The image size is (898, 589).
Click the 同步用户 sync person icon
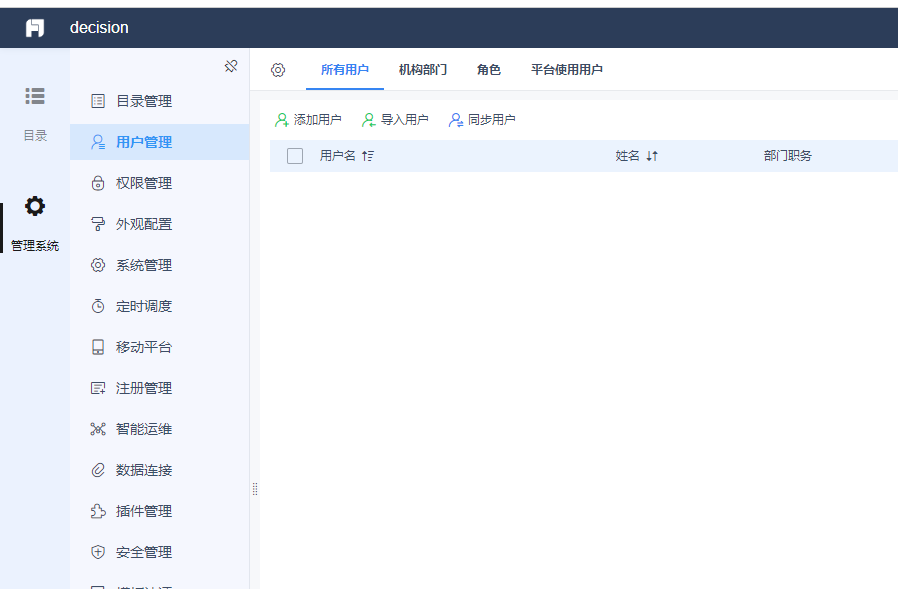point(455,120)
